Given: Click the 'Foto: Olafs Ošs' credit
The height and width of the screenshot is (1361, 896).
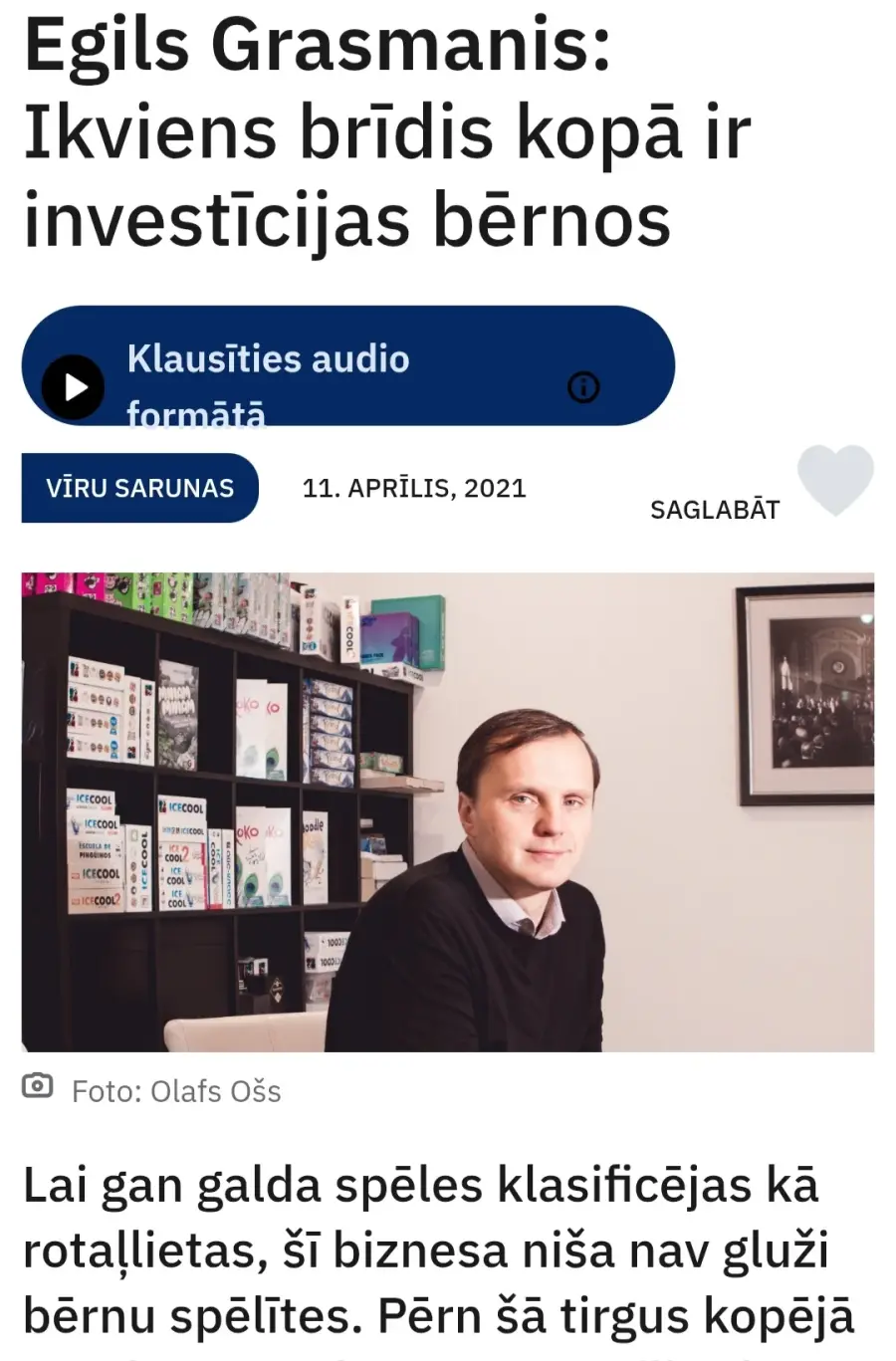Looking at the screenshot, I should [176, 1091].
